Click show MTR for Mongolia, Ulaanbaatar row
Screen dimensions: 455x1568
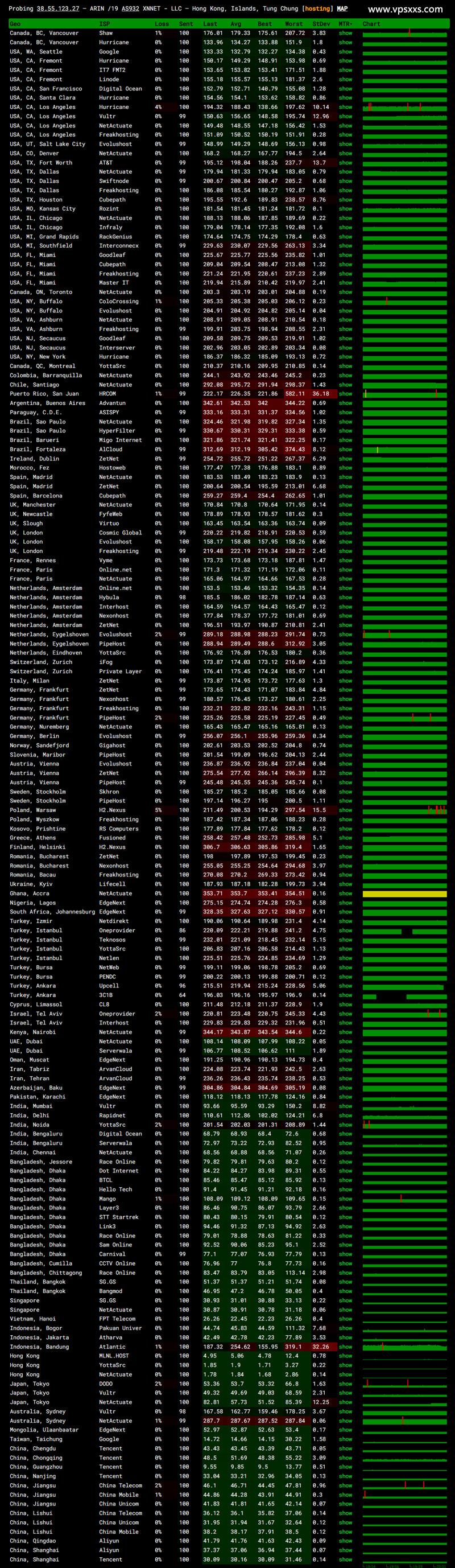[345, 1430]
